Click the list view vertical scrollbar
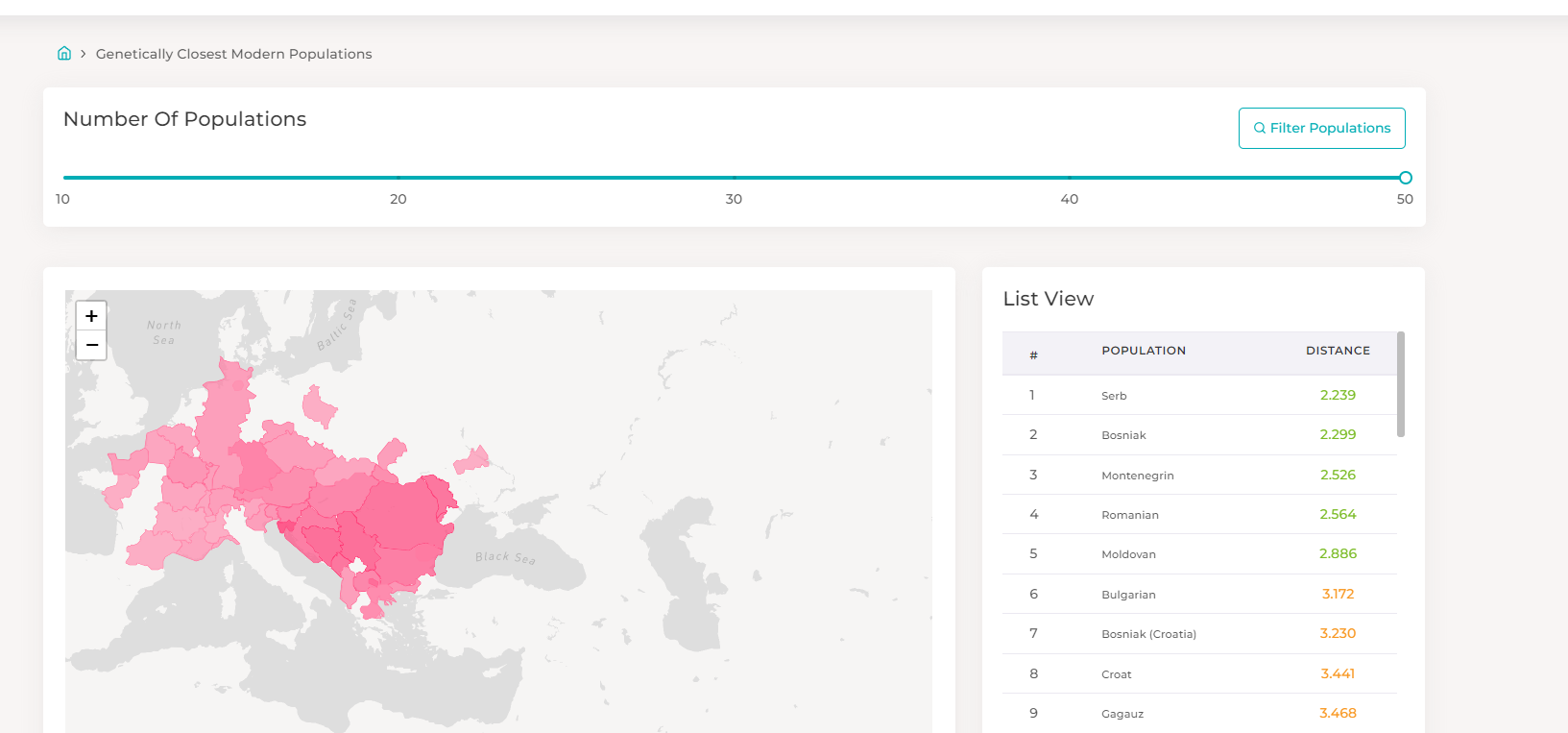The image size is (1568, 733). (1401, 384)
